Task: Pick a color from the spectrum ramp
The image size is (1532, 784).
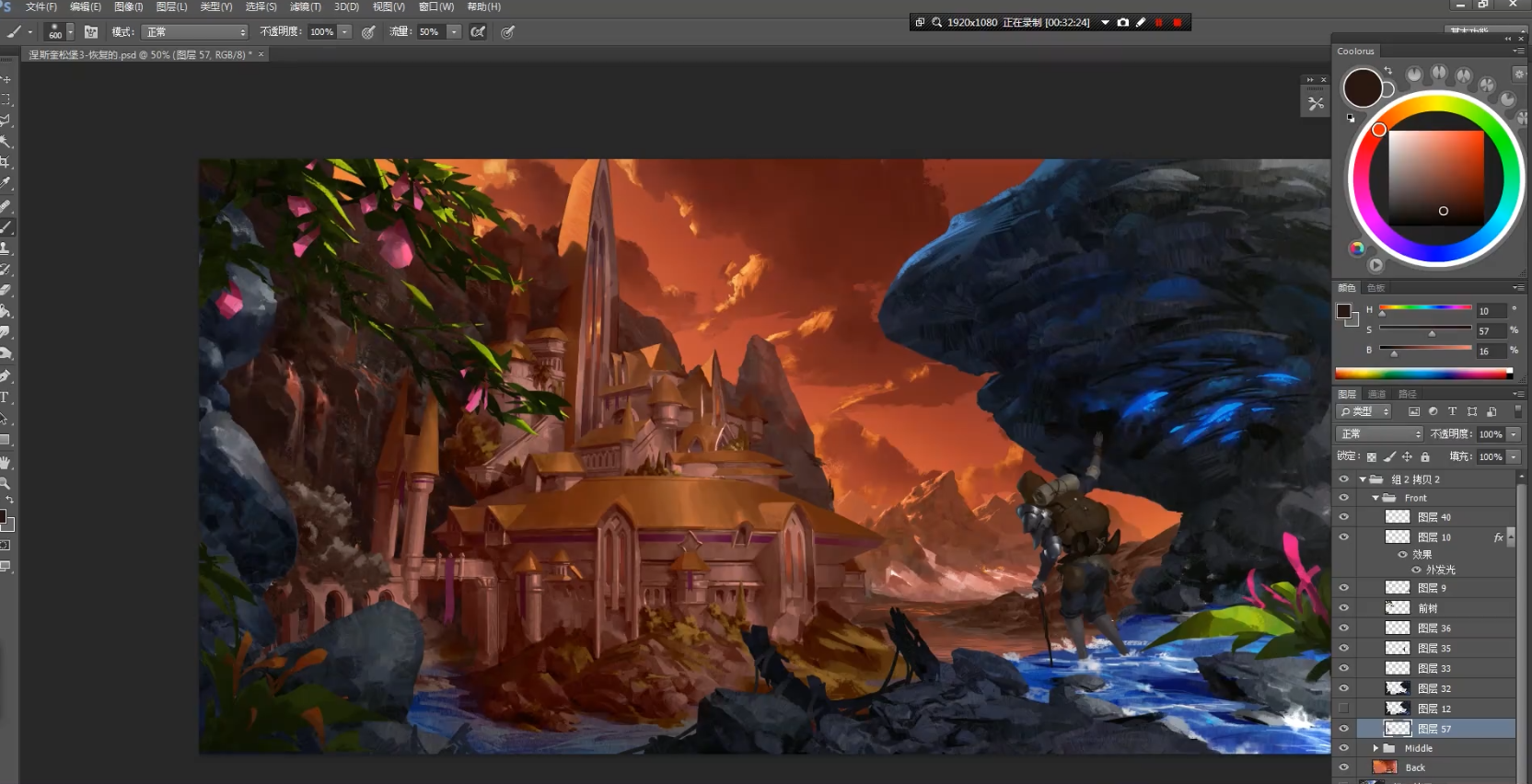Action: [x=1424, y=373]
